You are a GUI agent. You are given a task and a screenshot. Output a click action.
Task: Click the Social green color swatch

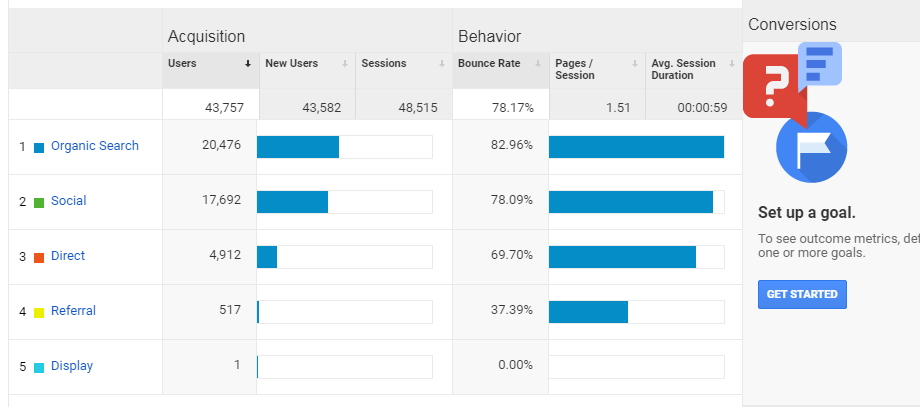coord(39,202)
